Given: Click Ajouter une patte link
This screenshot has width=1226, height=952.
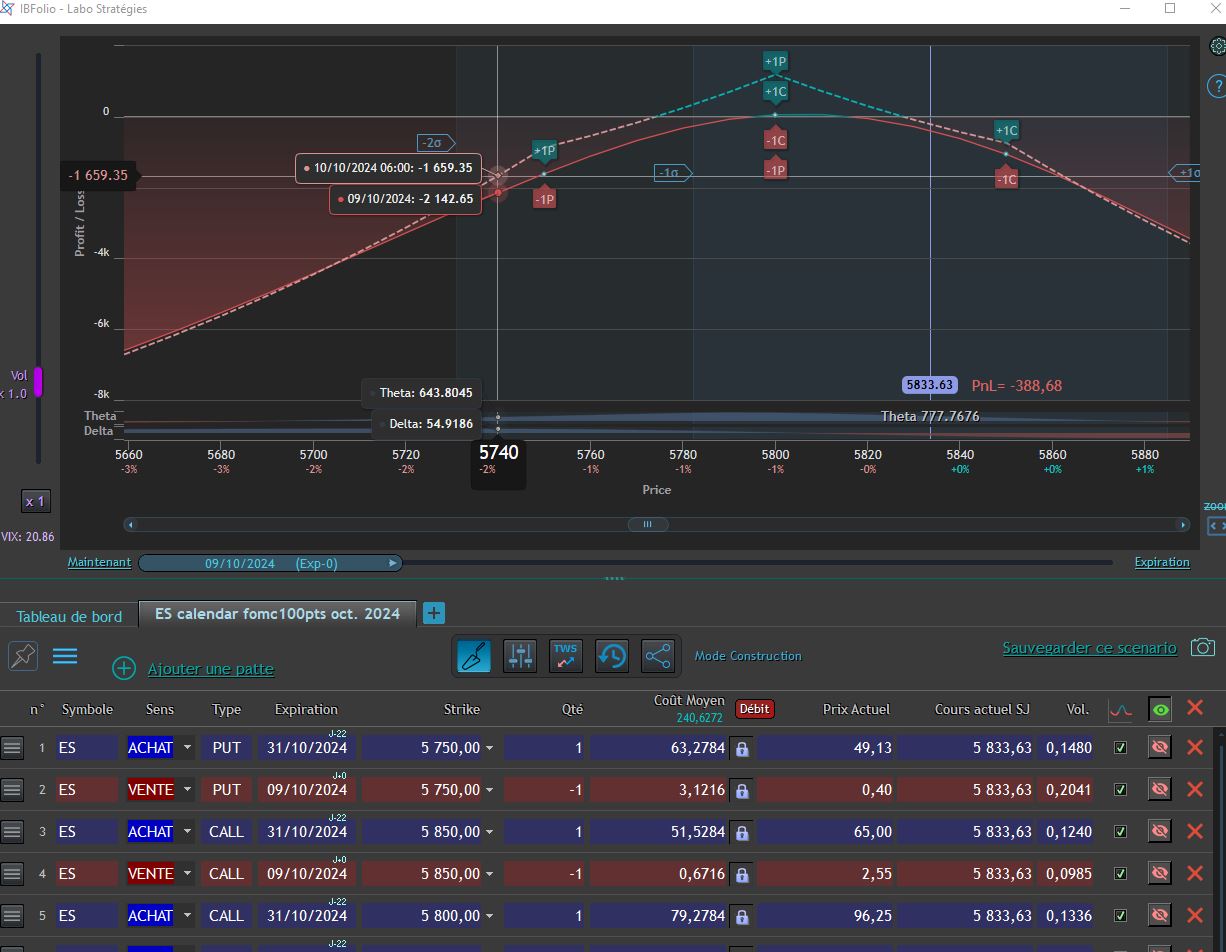Looking at the screenshot, I should pyautogui.click(x=211, y=669).
